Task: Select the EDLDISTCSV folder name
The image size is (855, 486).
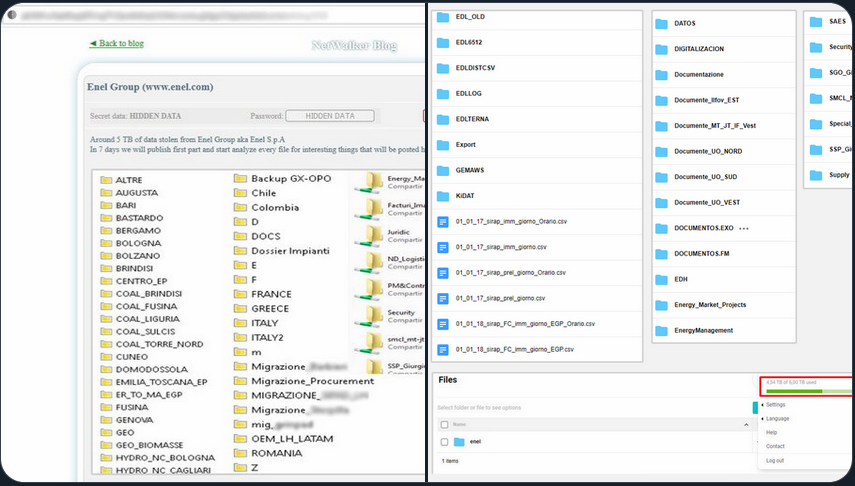Action: click(475, 68)
